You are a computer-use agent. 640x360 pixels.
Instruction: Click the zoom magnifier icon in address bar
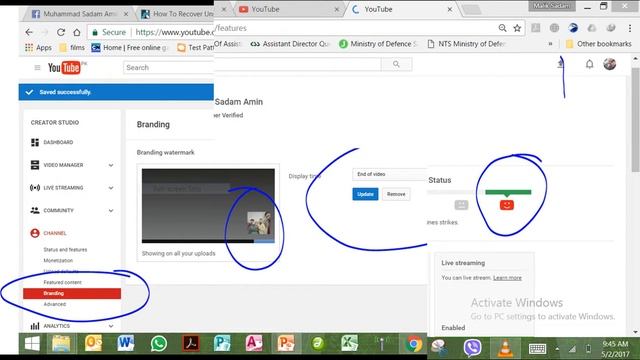click(x=502, y=28)
